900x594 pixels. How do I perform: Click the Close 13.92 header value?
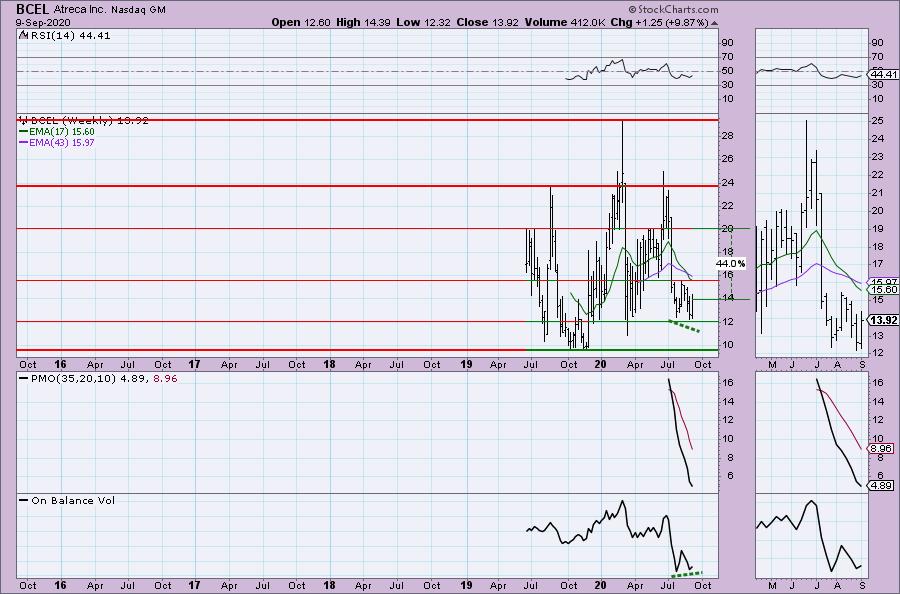pos(487,22)
